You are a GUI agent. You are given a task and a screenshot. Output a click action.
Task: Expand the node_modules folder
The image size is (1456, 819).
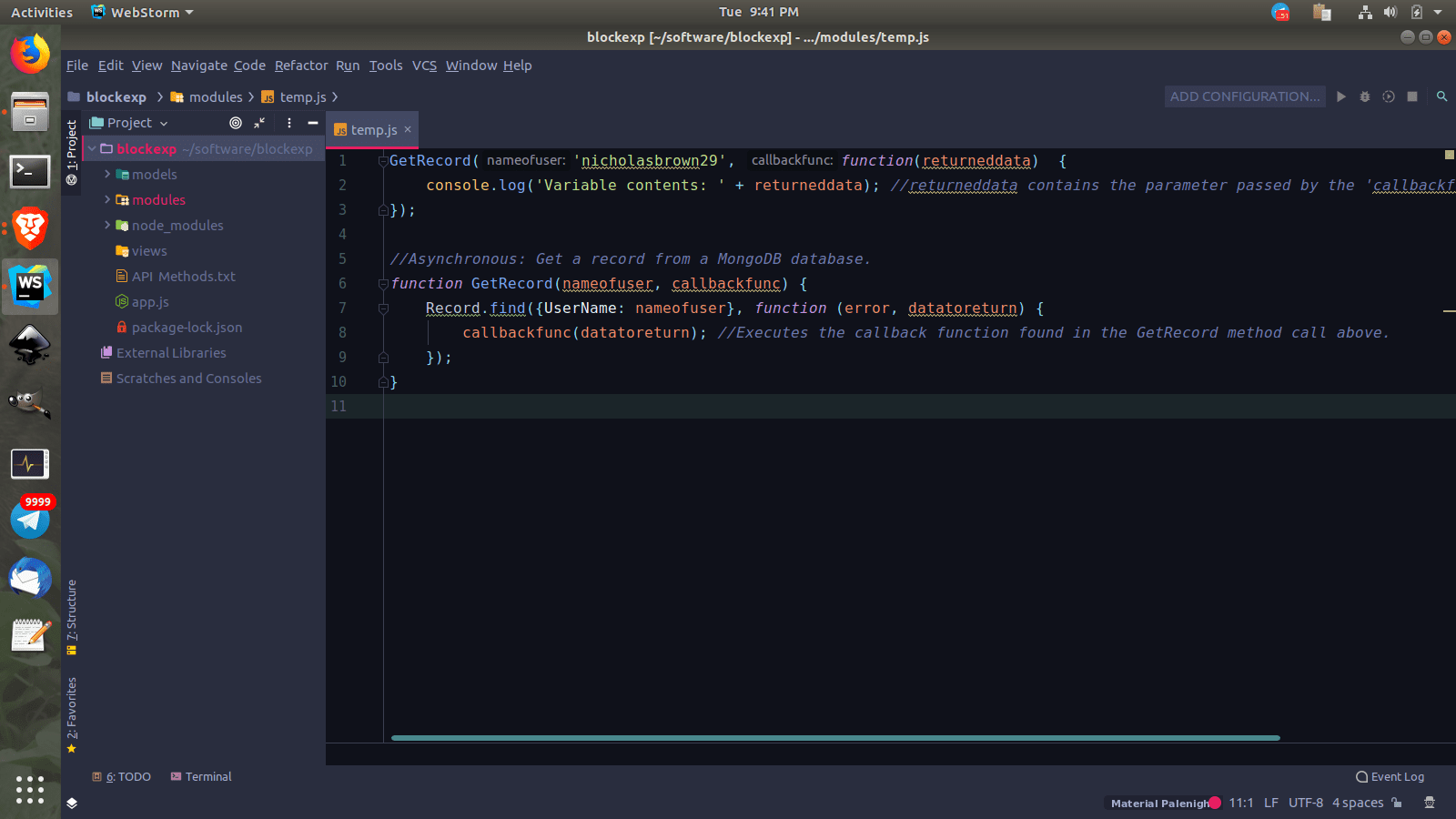[107, 225]
